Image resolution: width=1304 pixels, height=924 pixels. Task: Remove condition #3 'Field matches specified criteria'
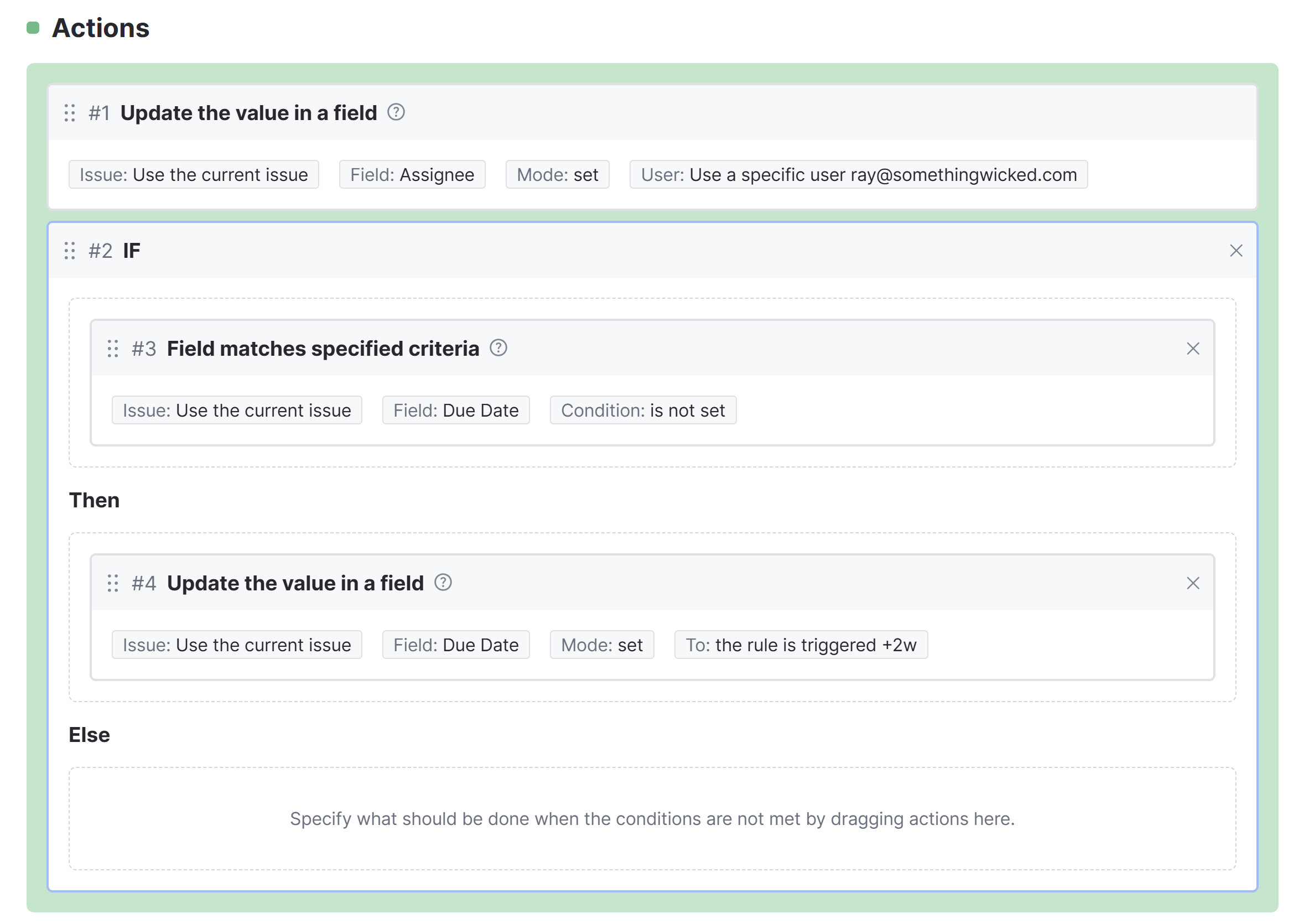[x=1193, y=348]
